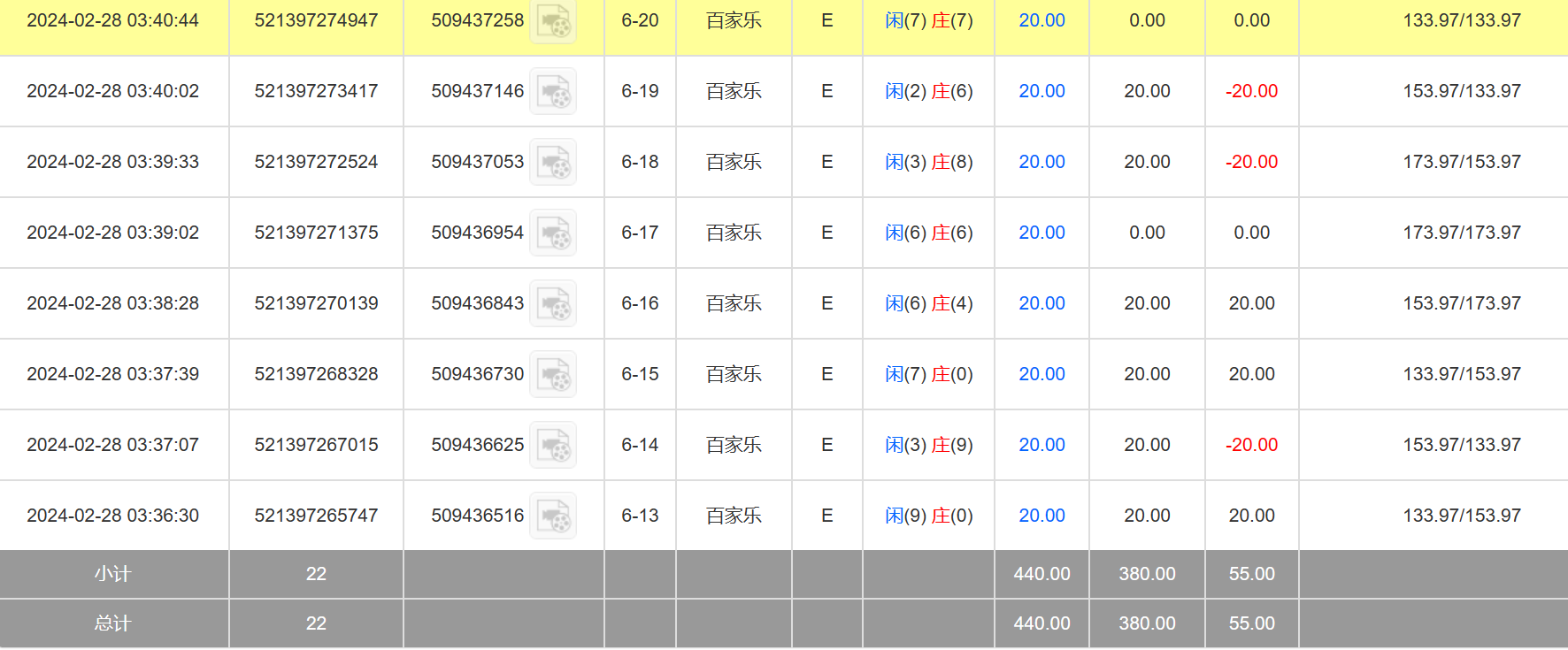Click blue 20.00 link in 6-18 row
This screenshot has height=650, width=1568.
[1041, 162]
